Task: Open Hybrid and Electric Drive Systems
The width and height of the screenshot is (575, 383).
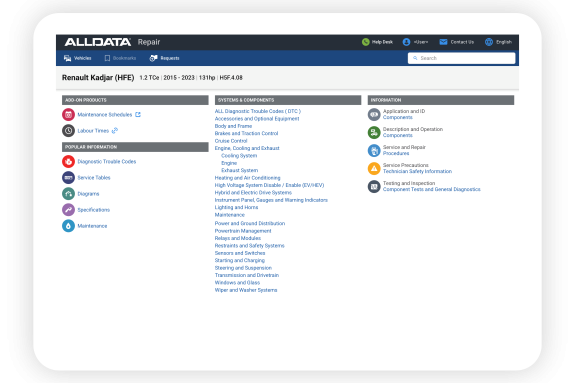Action: point(253,193)
